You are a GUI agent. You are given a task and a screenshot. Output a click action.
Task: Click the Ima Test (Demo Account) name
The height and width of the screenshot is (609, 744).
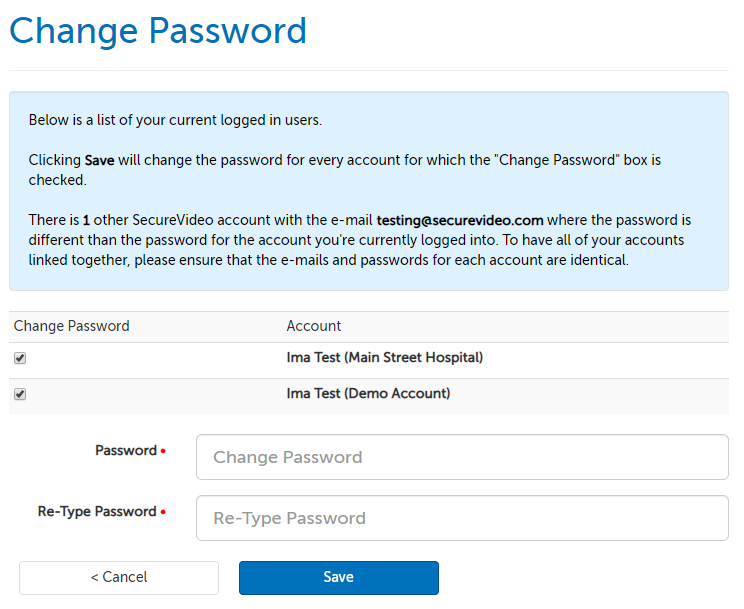pyautogui.click(x=368, y=394)
